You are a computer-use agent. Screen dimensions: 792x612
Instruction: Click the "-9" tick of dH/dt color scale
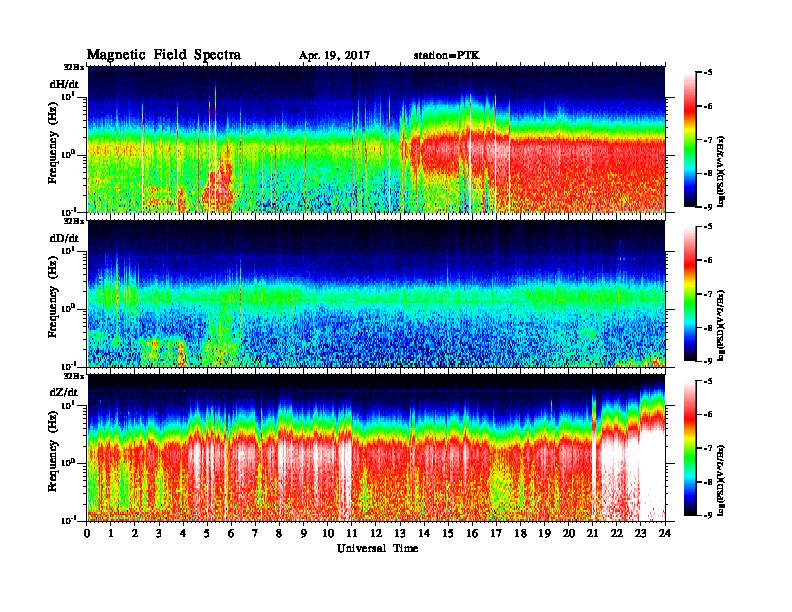[x=708, y=207]
